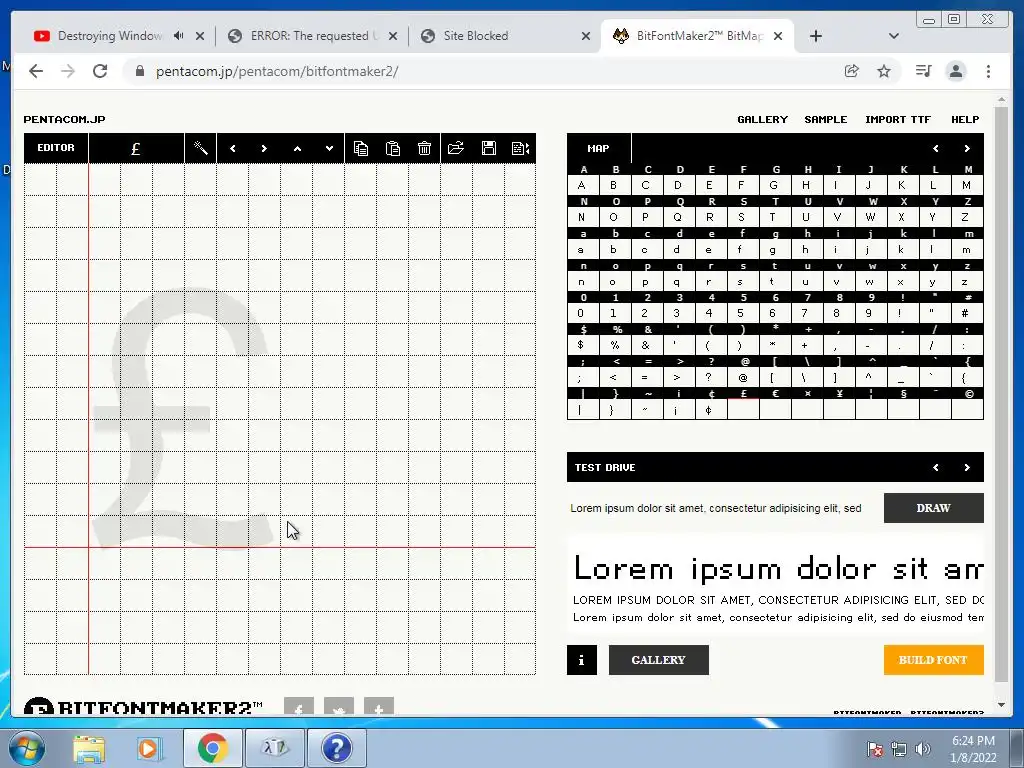Click the PENTACOM.JP site link
1024x768 pixels.
tap(64, 120)
